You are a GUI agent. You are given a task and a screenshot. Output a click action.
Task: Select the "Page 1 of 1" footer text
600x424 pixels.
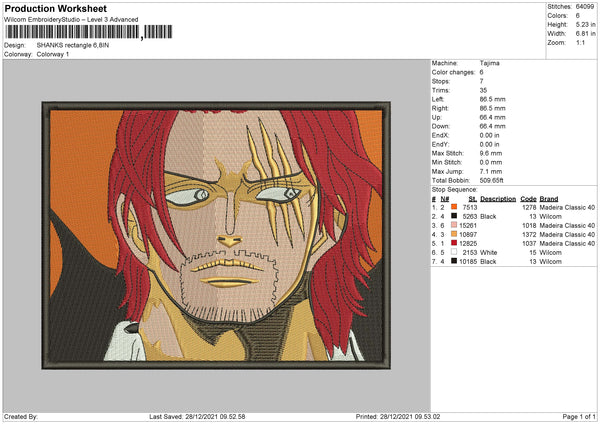point(579,416)
